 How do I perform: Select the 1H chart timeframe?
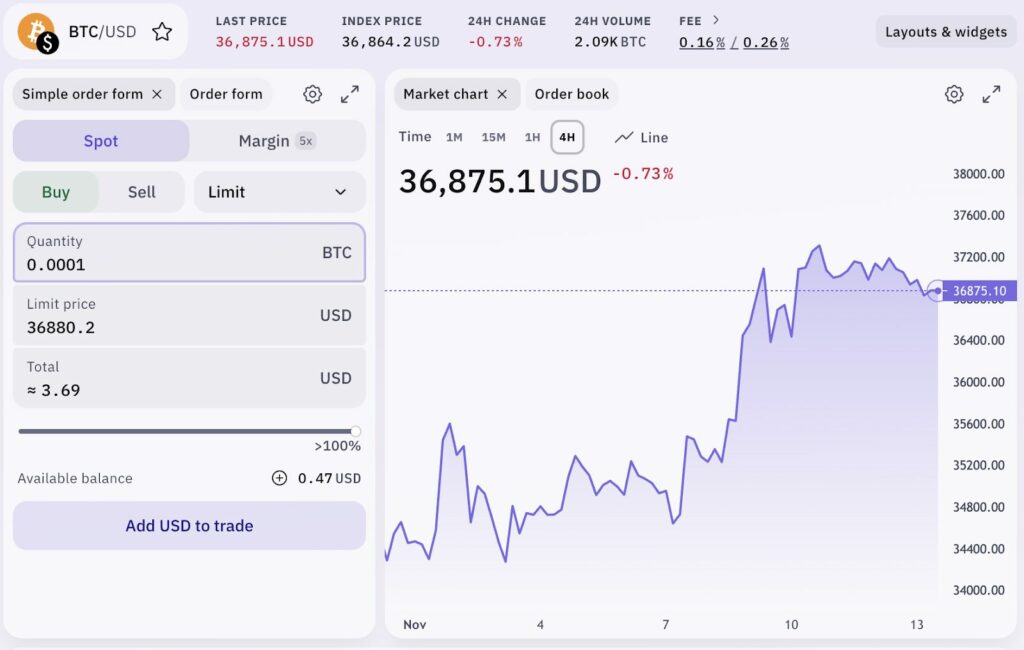[532, 137]
